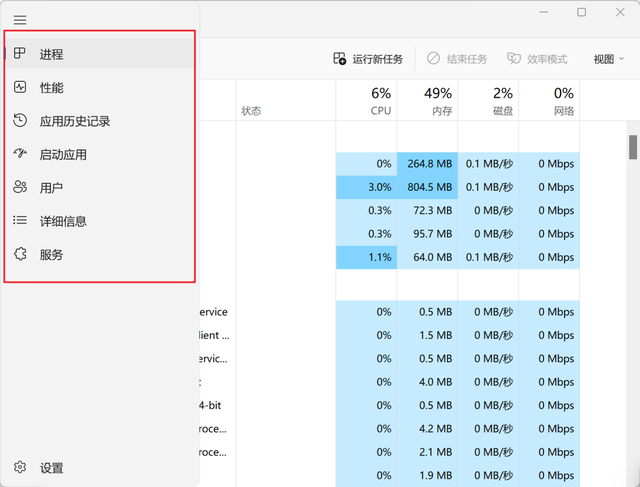640x487 pixels.
Task: Open the 服务 services puzzle icon
Action: click(20, 254)
